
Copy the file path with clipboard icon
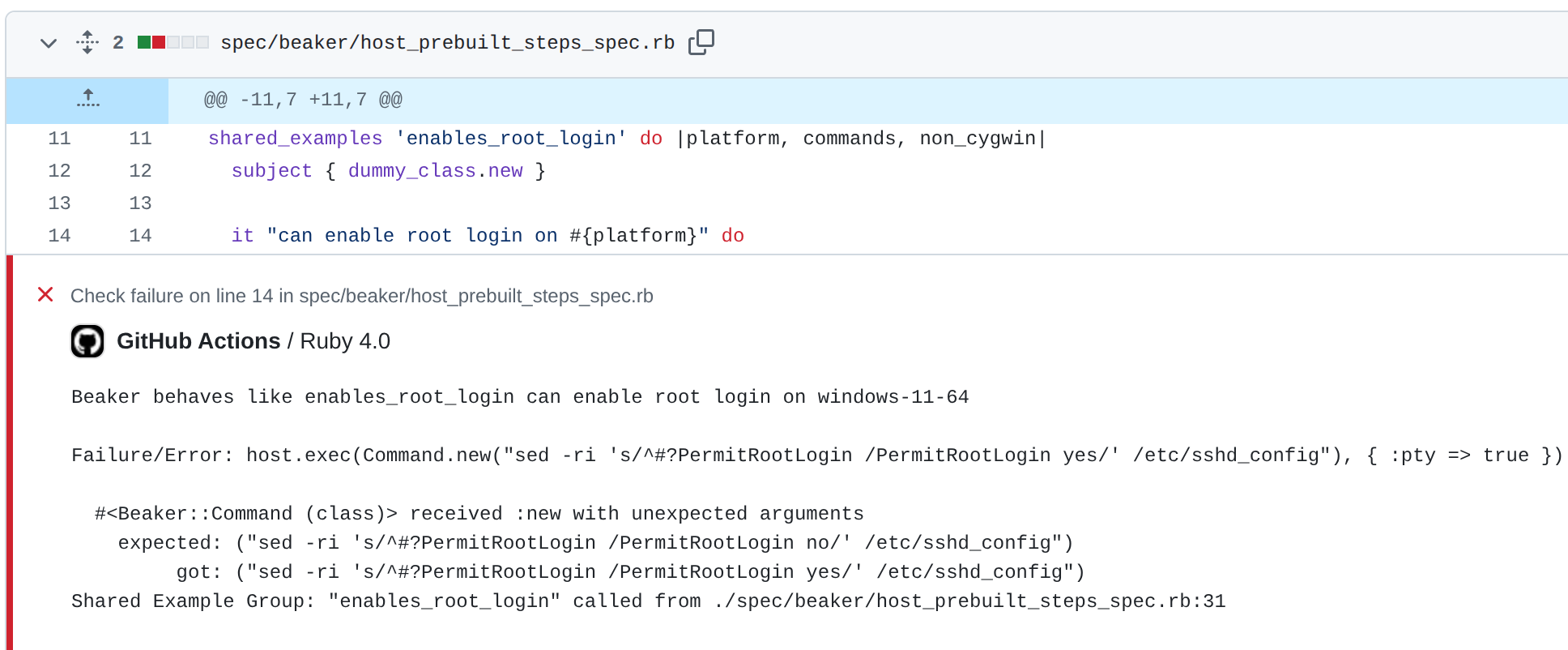pyautogui.click(x=701, y=42)
